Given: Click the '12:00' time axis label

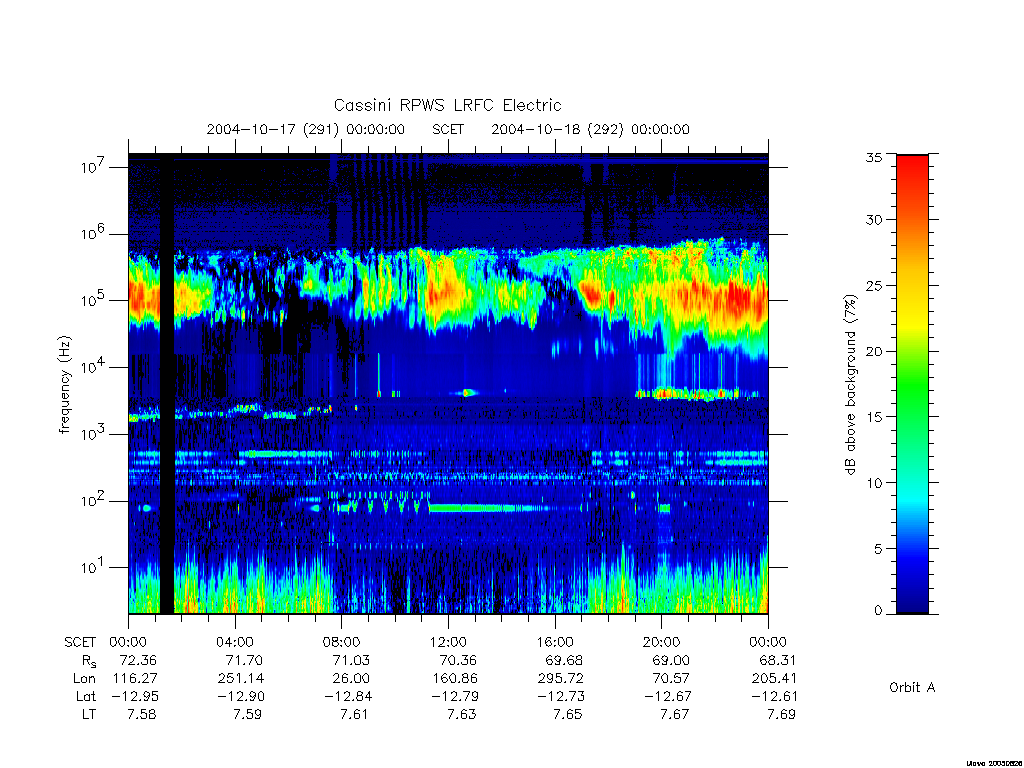Looking at the screenshot, I should (448, 642).
